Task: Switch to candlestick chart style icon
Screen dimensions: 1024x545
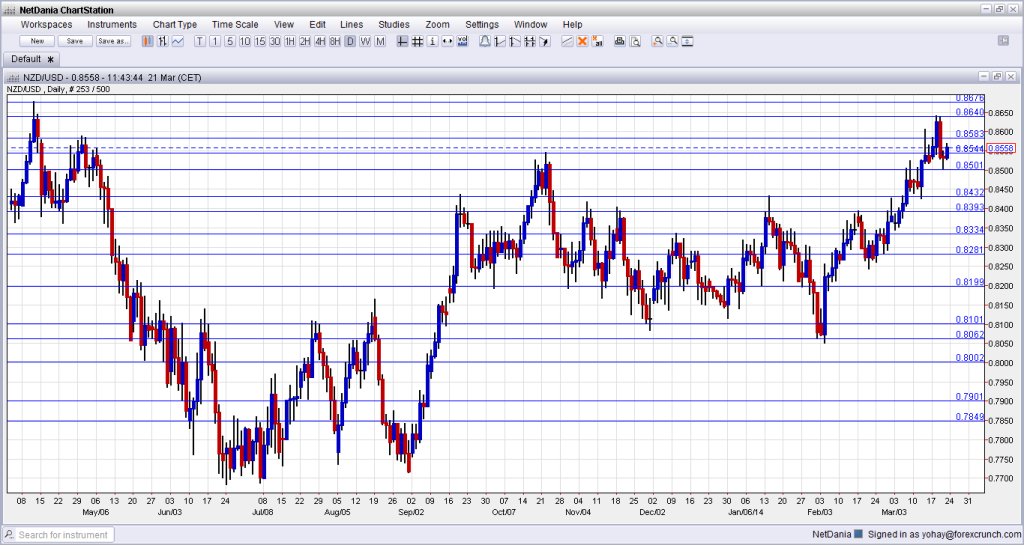Action: [147, 41]
